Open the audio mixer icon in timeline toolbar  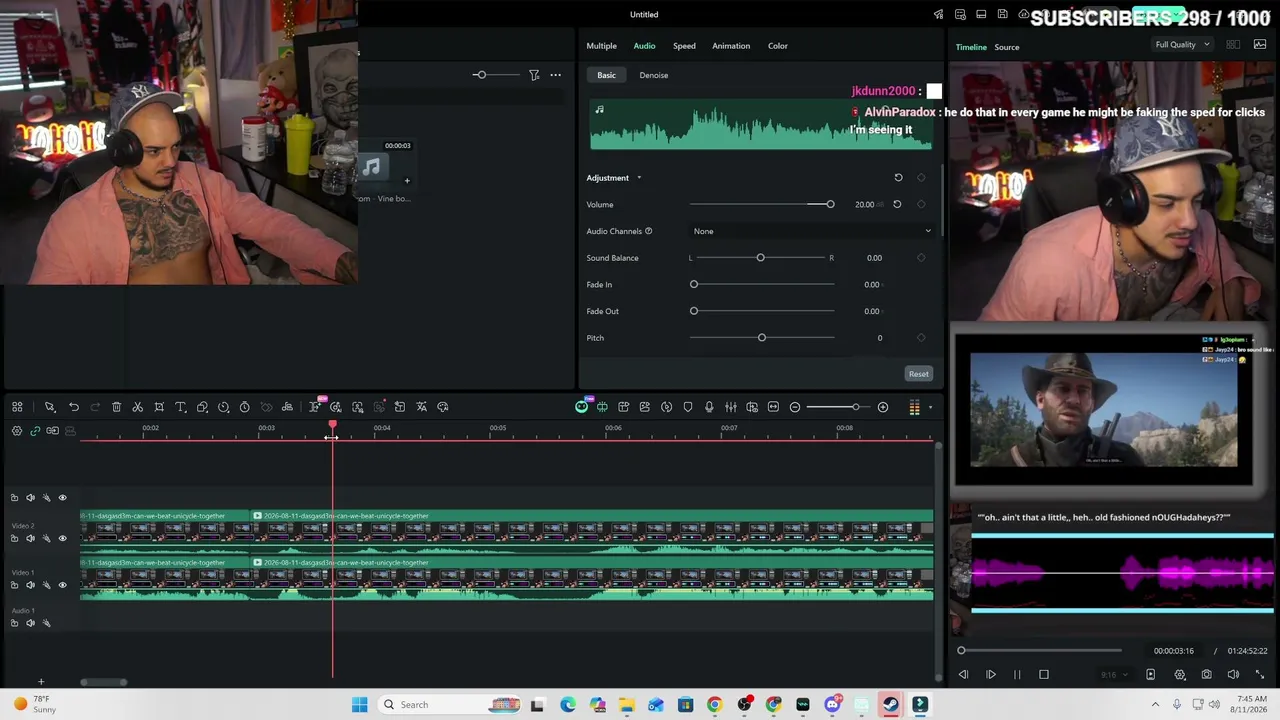coord(731,407)
